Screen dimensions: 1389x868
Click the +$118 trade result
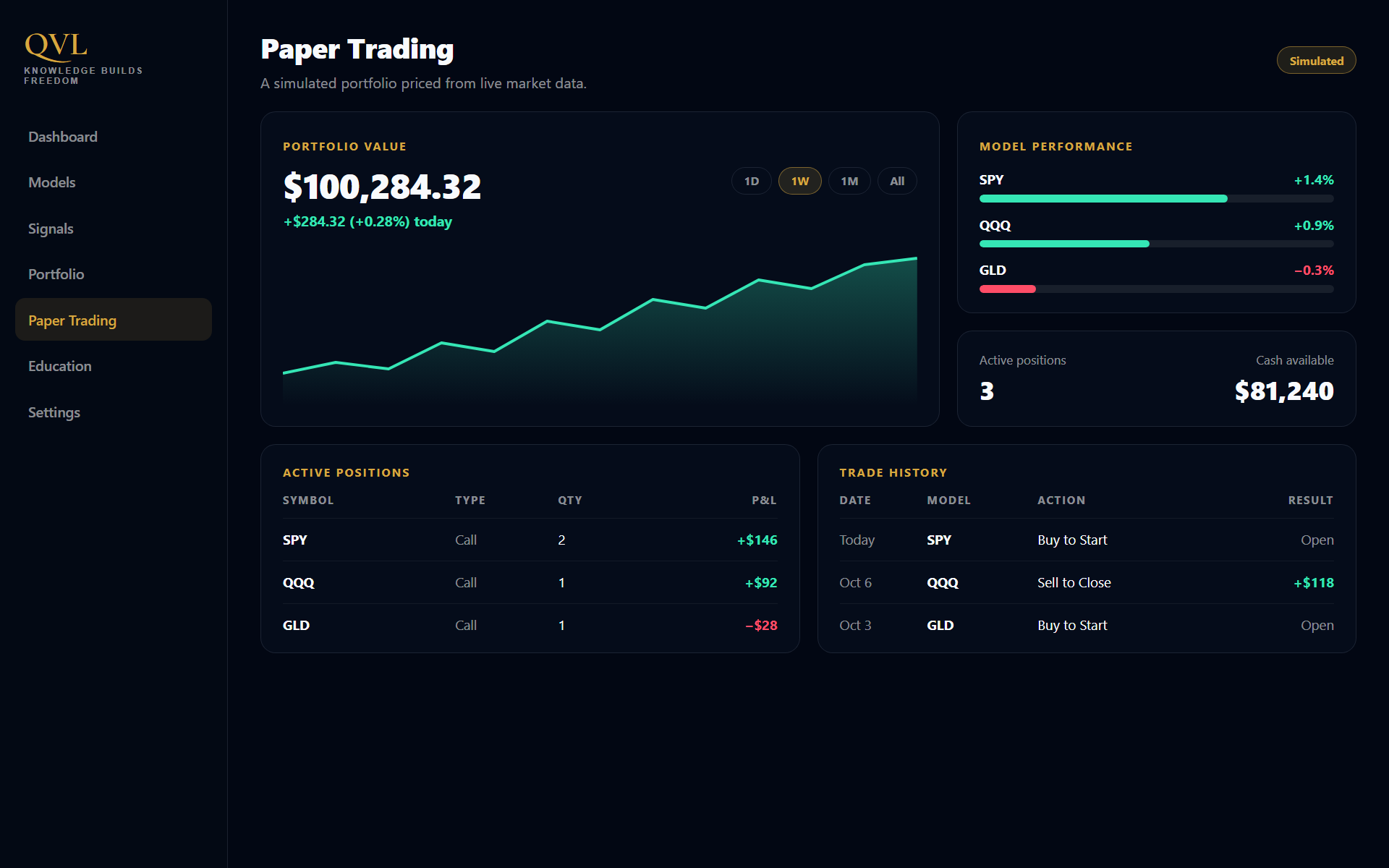pyautogui.click(x=1314, y=582)
